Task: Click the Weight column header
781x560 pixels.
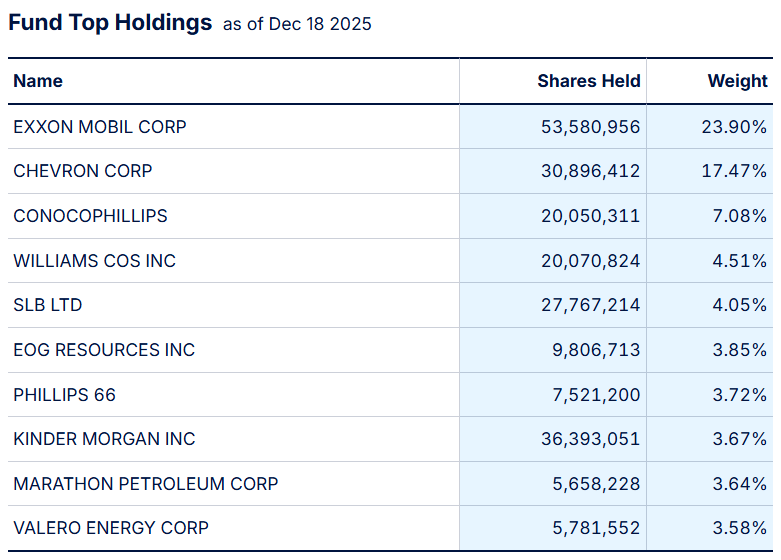Action: pos(737,81)
